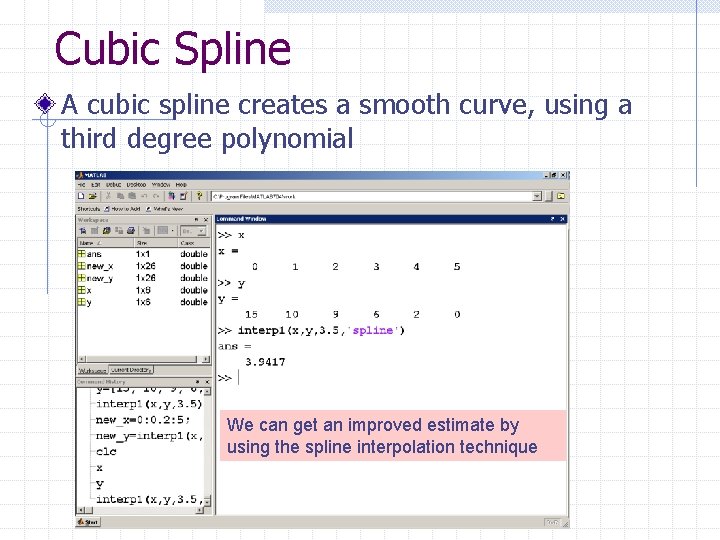Screen dimensions: 720x540
Task: Select the x variable row in the Workspace
Action: (x=143, y=290)
